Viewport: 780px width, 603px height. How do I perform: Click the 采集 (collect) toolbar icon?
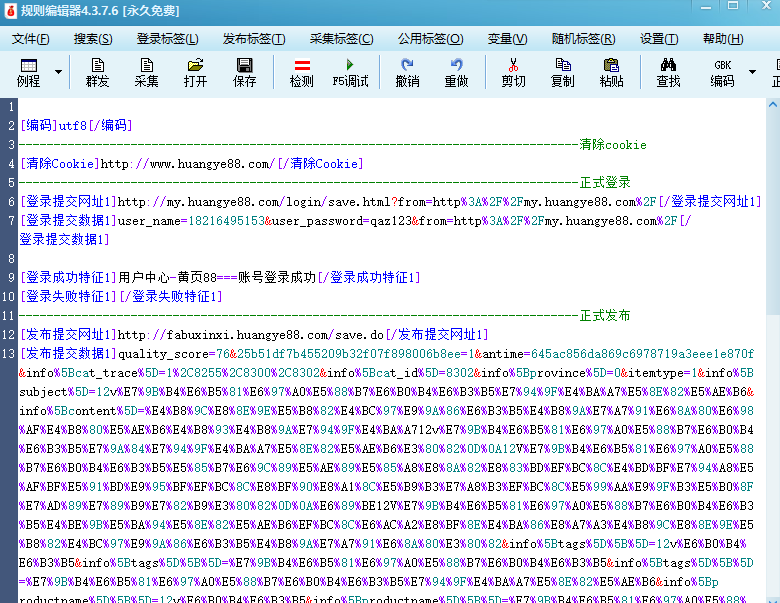pos(146,72)
